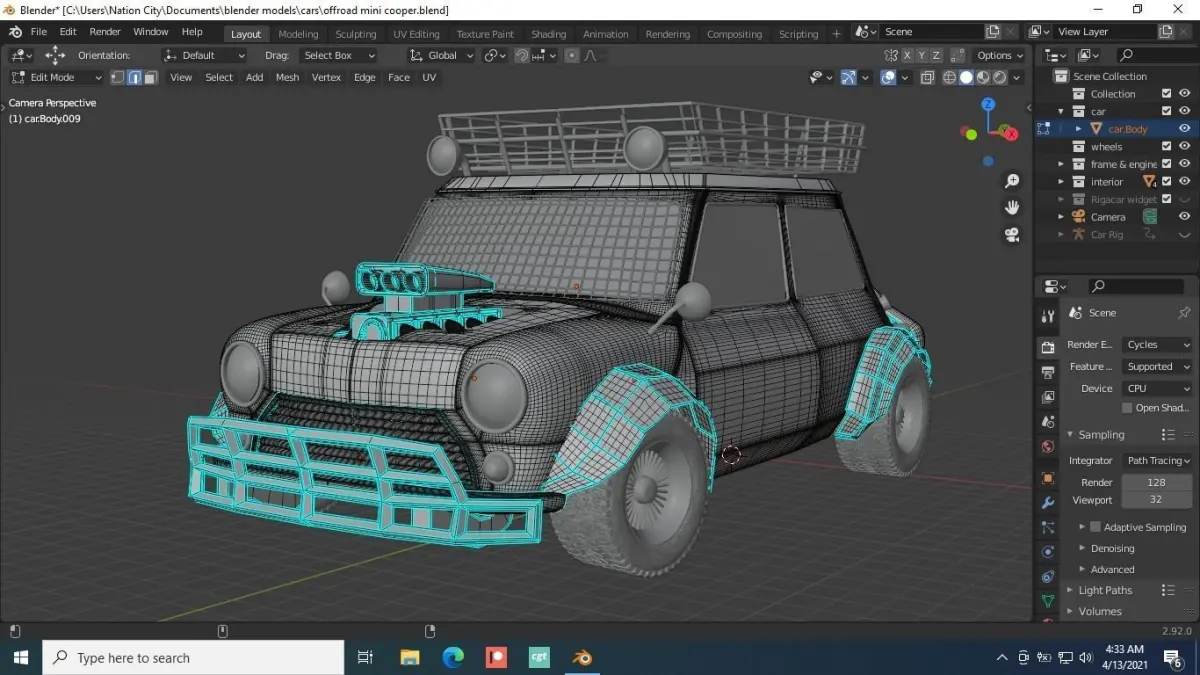Open the Edit Mode dropdown
The height and width of the screenshot is (675, 1200).
56,77
